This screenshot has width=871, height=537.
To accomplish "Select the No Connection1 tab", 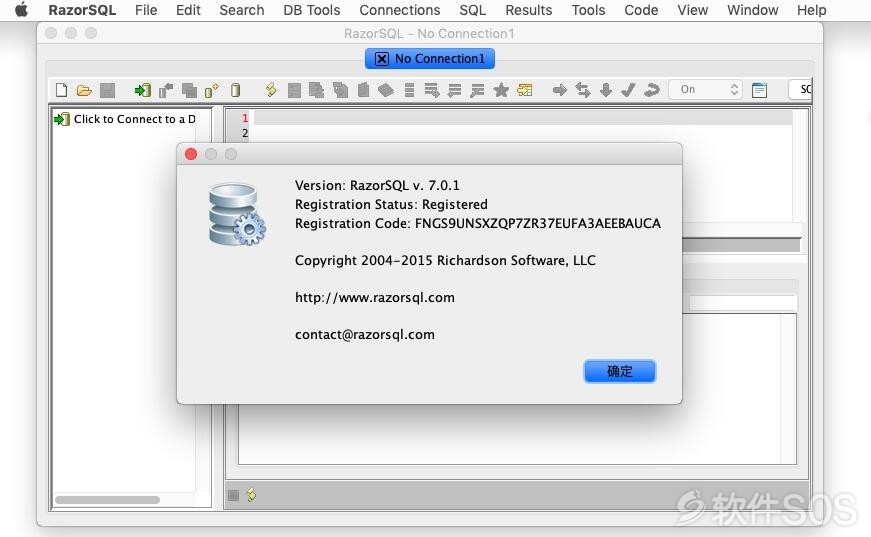I will coord(430,59).
